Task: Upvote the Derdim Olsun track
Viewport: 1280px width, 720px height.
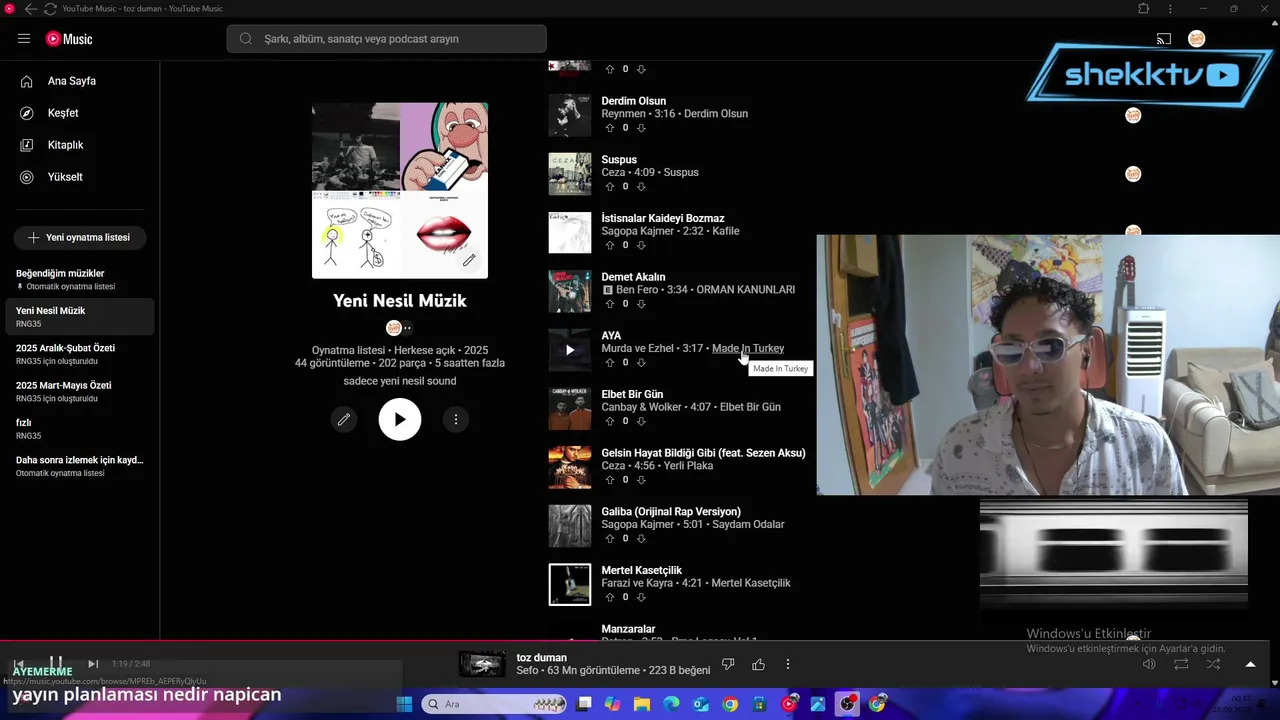Action: [610, 128]
